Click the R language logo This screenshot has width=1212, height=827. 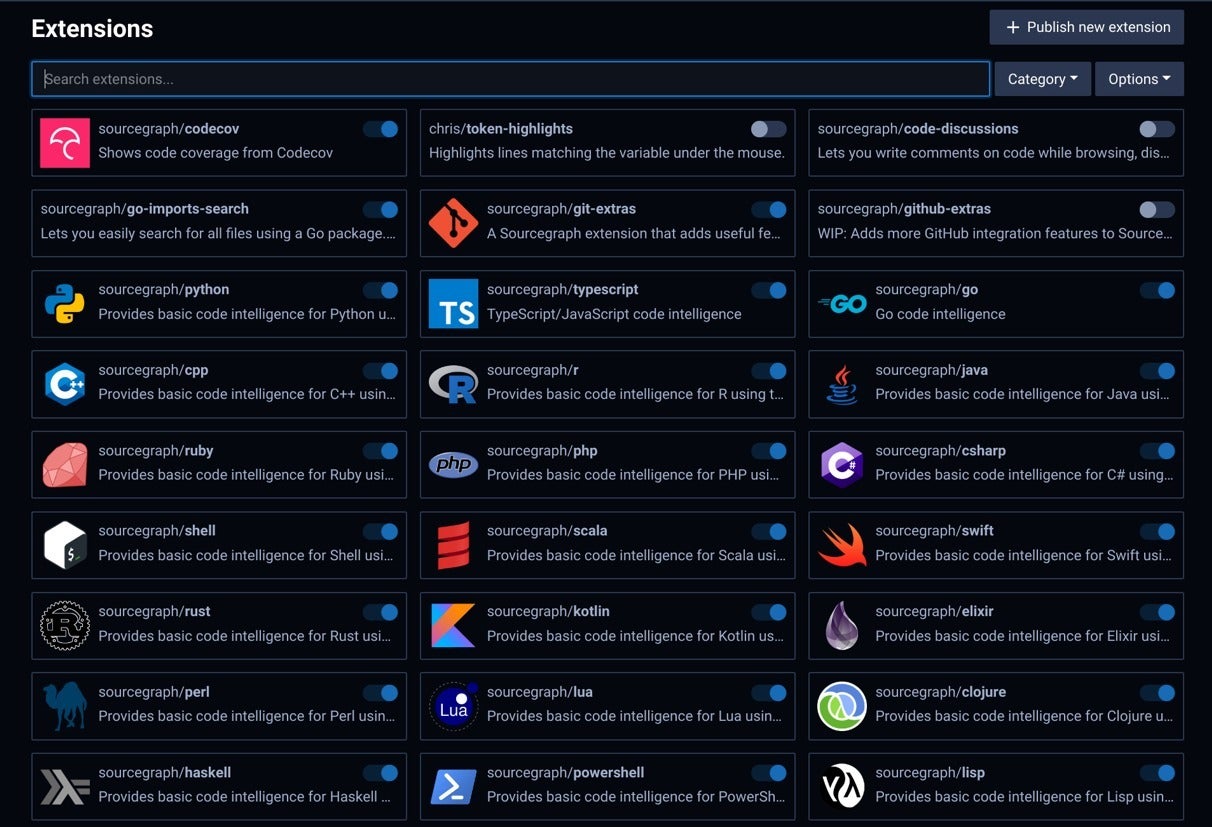point(453,384)
